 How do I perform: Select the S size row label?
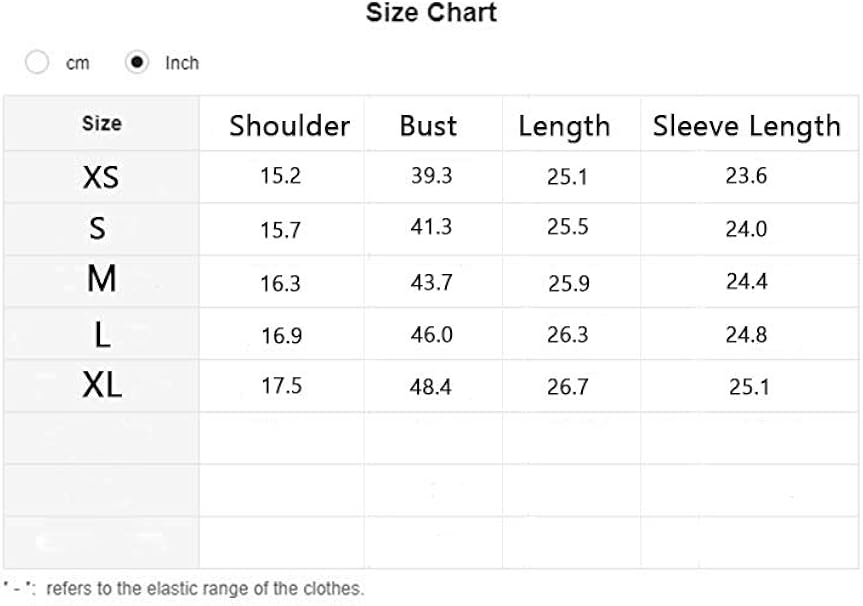98,230
